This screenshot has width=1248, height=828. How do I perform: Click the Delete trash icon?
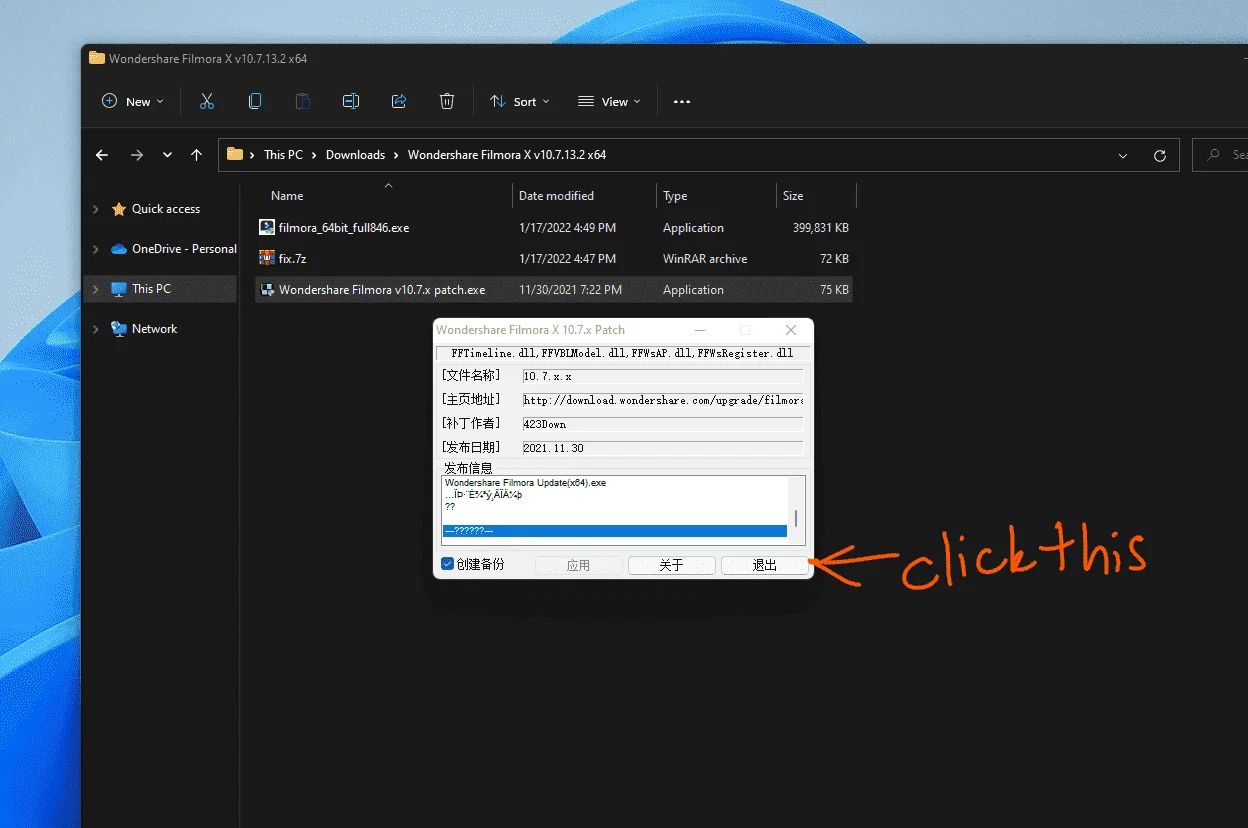point(447,101)
